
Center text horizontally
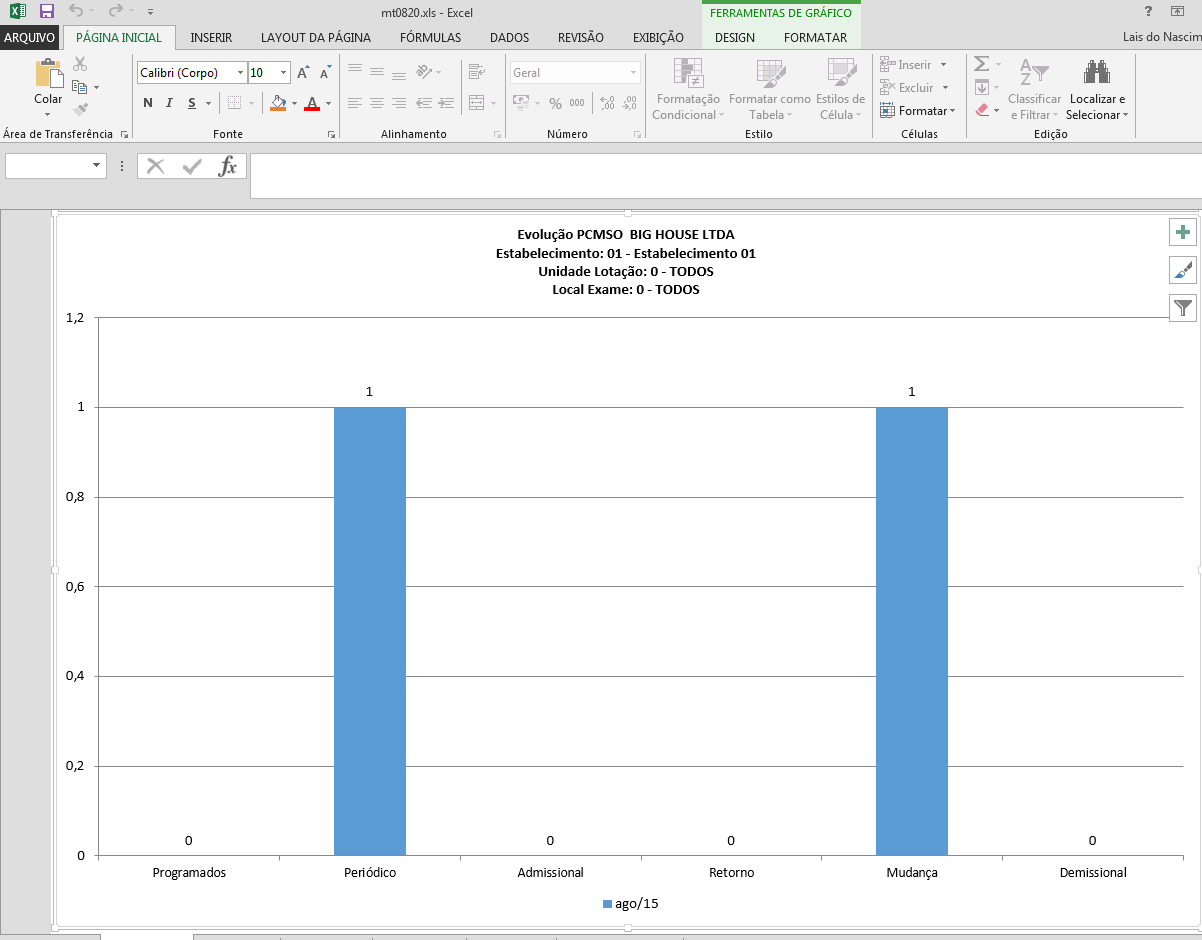click(x=376, y=103)
